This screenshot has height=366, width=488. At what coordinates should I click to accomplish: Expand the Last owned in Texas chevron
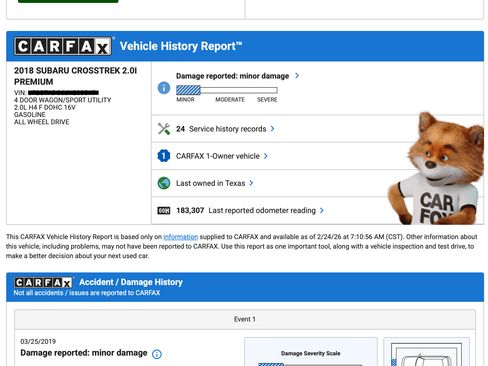(x=251, y=183)
